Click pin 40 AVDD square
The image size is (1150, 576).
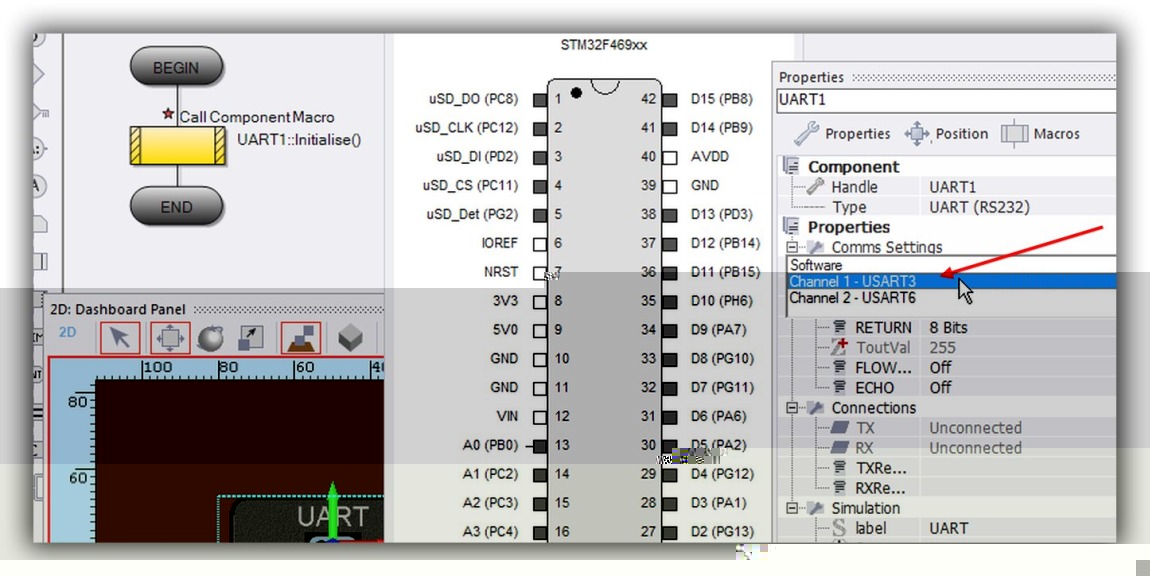(670, 157)
